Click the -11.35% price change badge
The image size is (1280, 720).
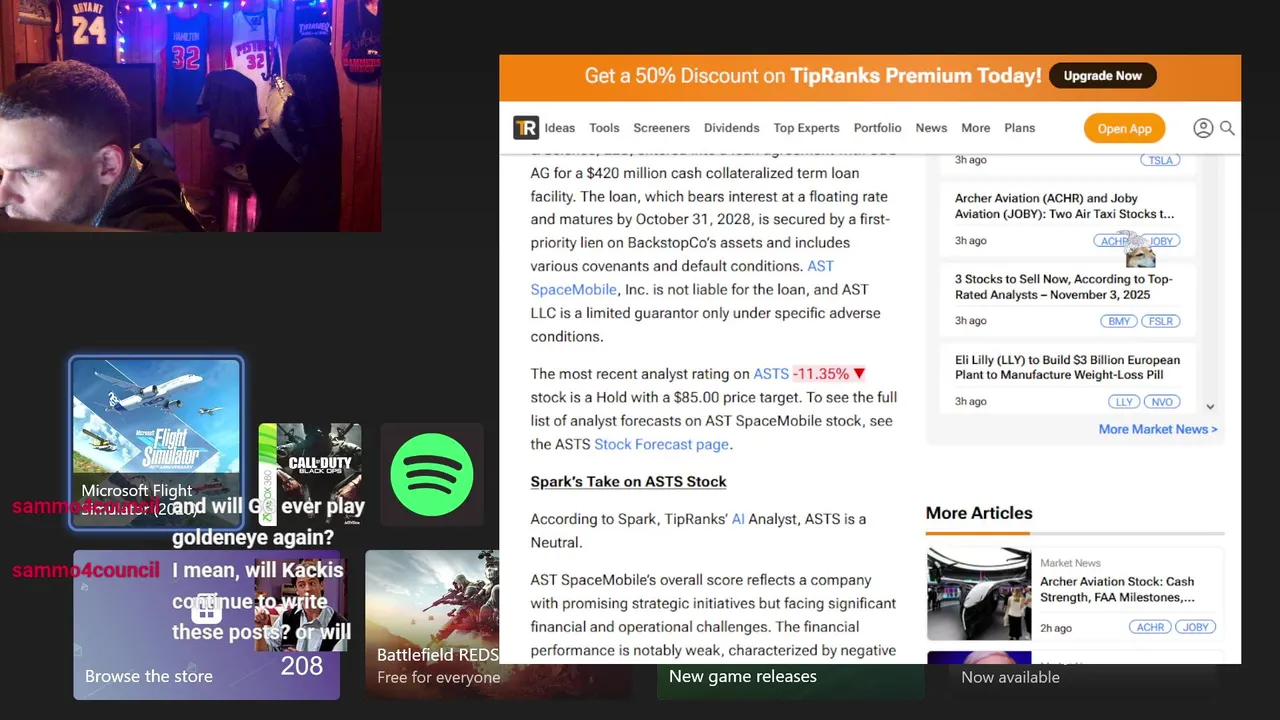click(x=828, y=374)
